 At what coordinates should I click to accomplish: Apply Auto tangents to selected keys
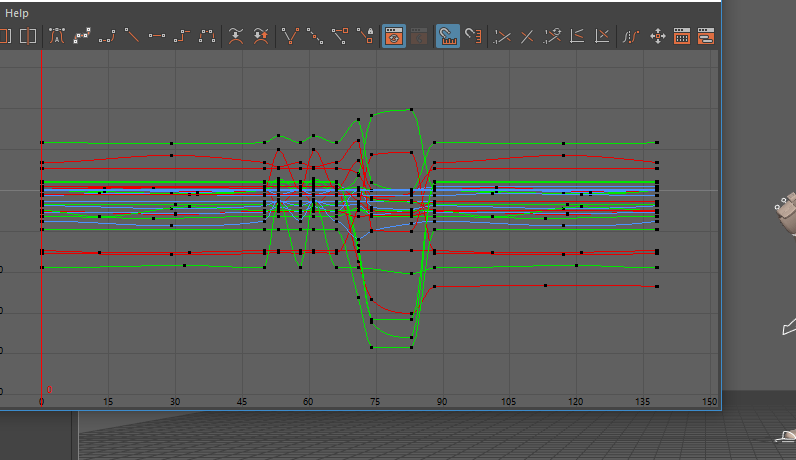point(57,36)
